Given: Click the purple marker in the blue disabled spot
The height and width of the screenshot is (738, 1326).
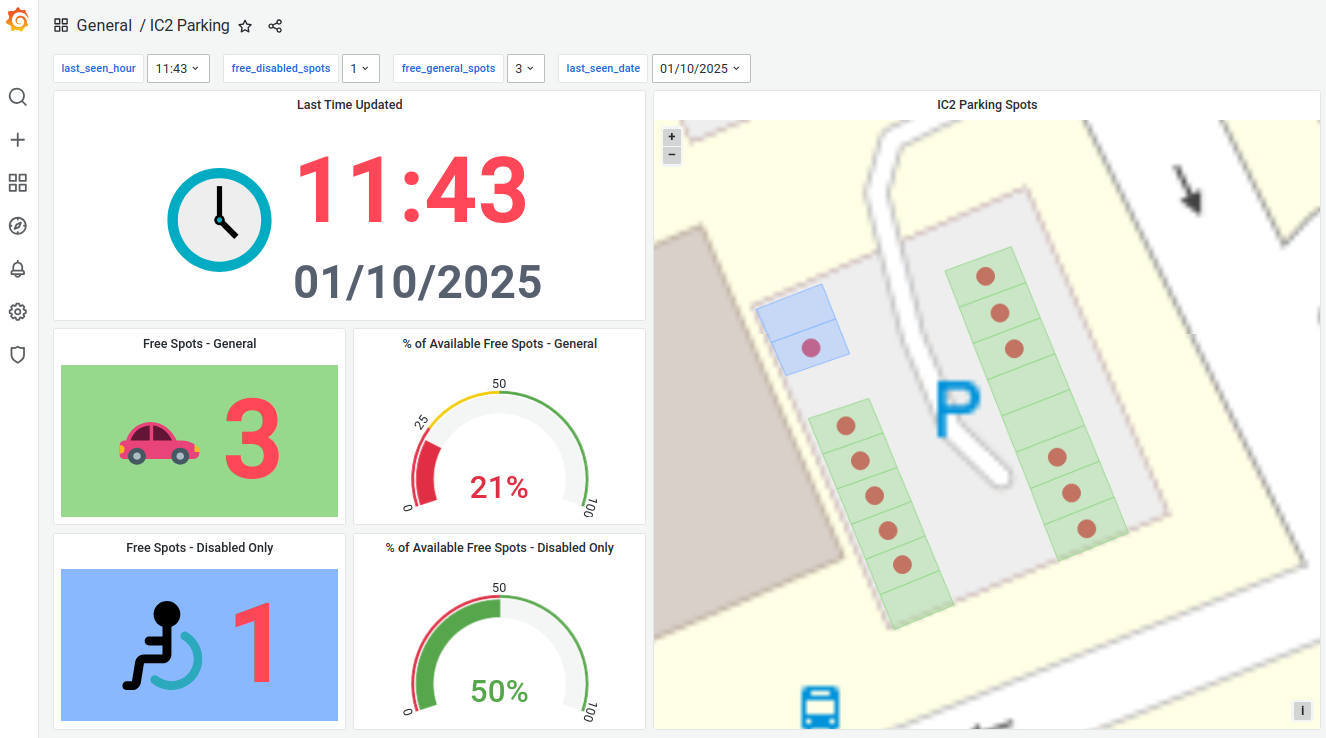Looking at the screenshot, I should click(811, 348).
